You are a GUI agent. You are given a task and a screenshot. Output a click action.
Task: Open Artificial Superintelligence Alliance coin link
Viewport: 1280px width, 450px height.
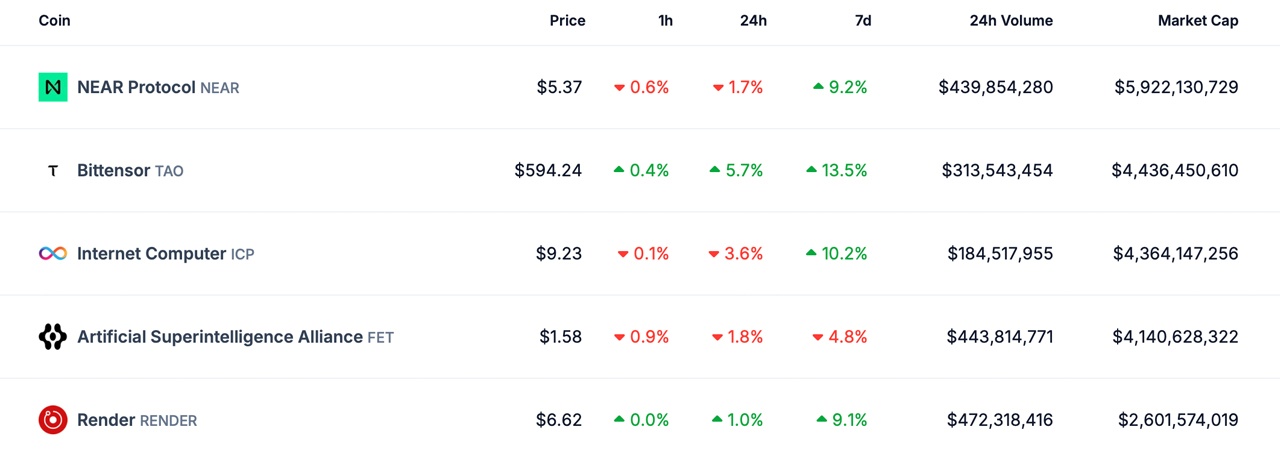(x=219, y=337)
